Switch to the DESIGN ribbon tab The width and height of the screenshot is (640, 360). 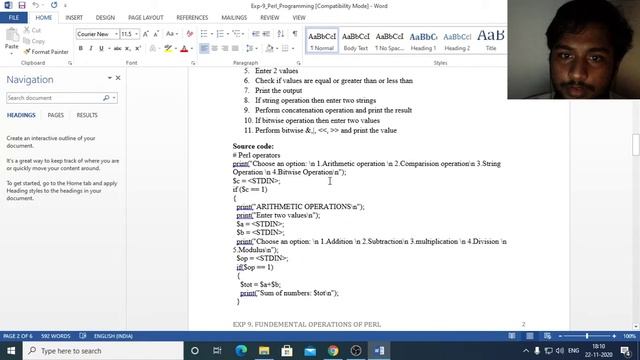105,18
